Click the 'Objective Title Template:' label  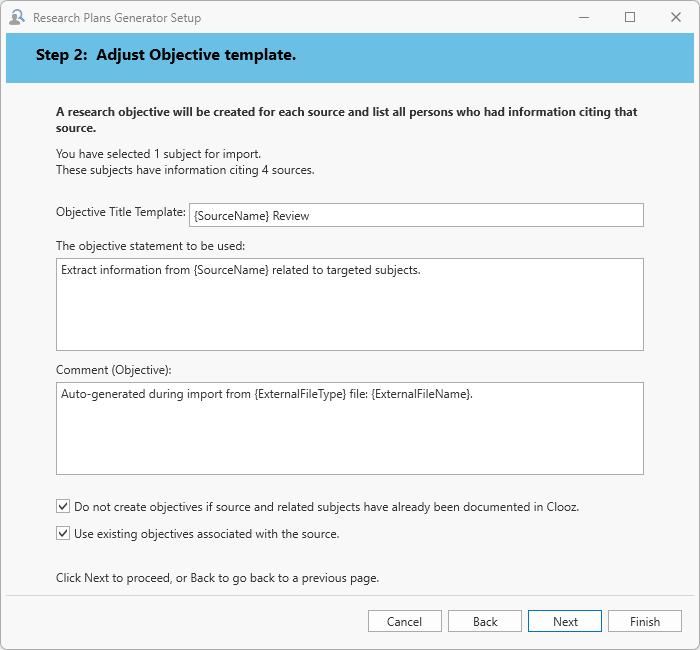click(x=121, y=212)
